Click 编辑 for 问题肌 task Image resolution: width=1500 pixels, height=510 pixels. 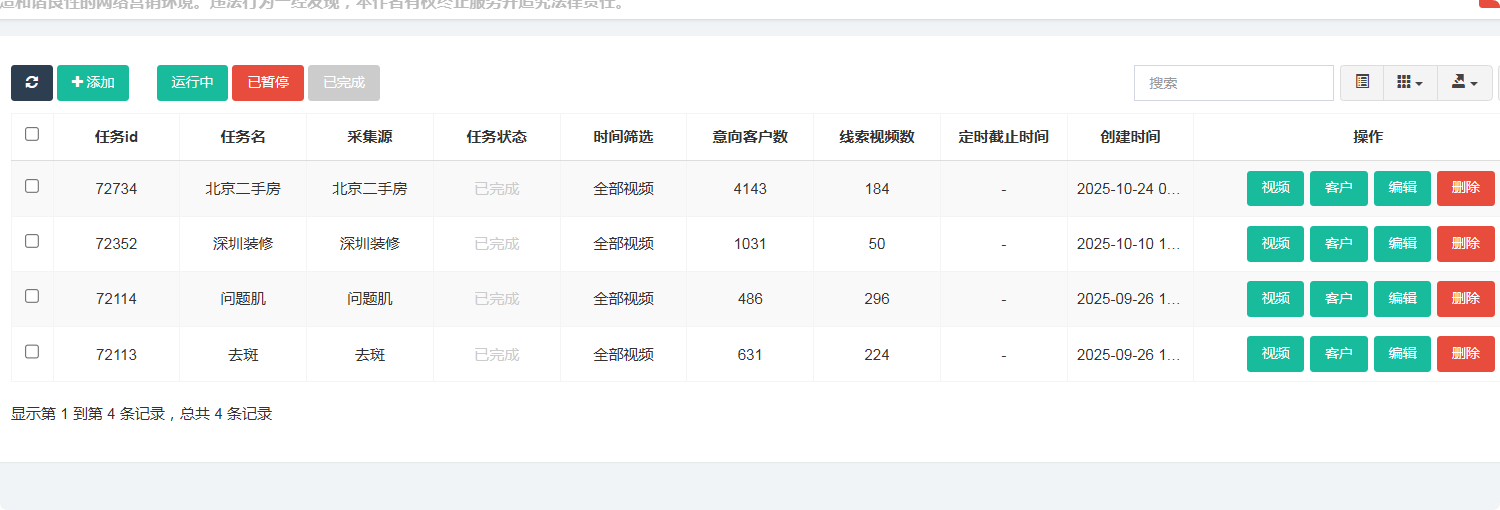point(1402,298)
